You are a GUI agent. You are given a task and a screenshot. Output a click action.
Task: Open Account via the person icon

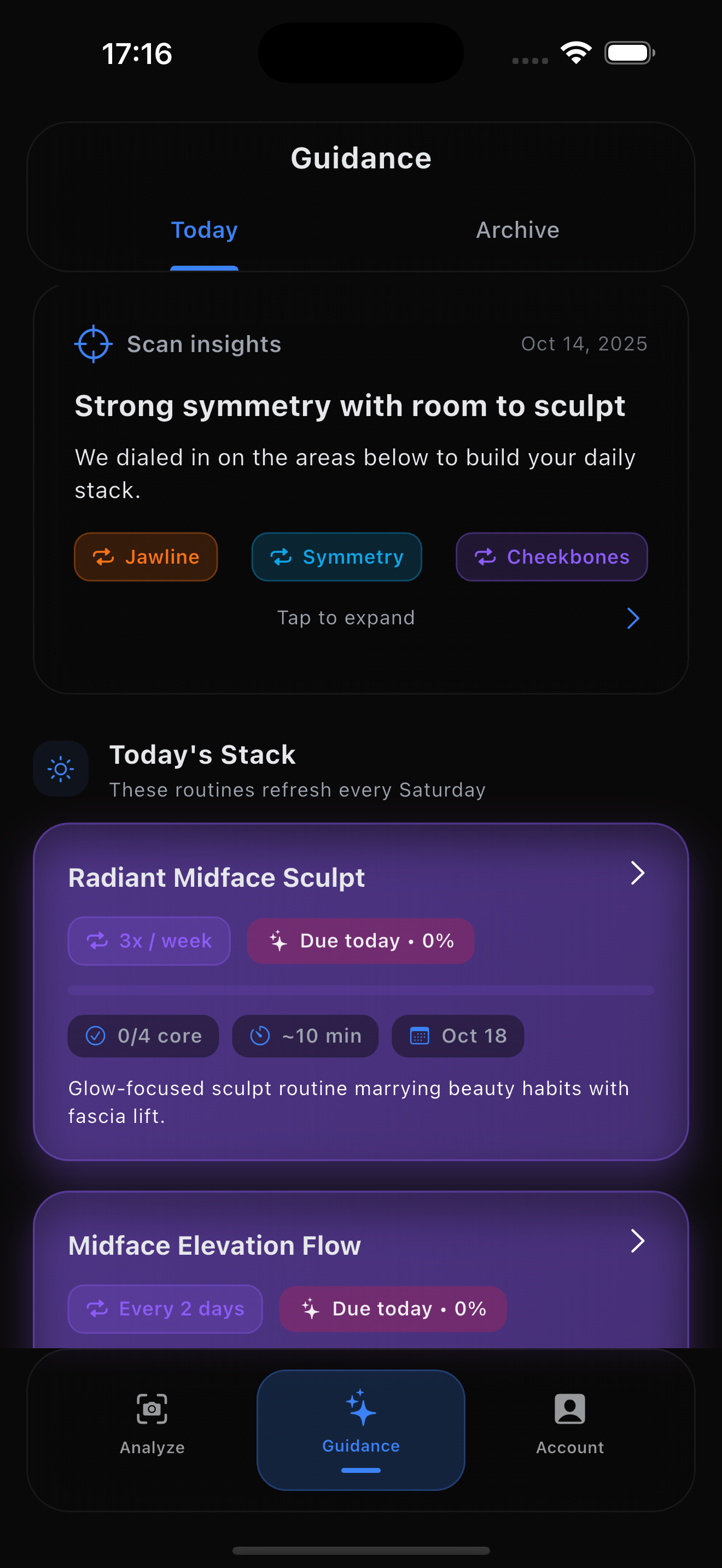[x=569, y=1409]
